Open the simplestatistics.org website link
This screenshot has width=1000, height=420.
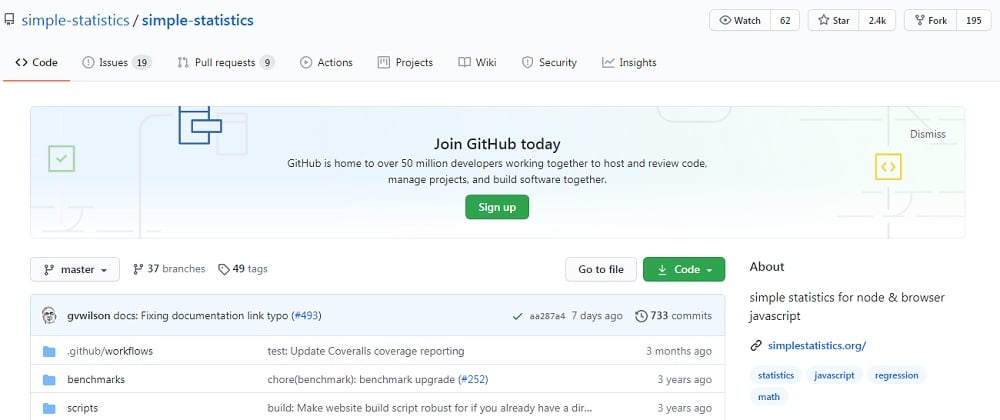pyautogui.click(x=816, y=346)
